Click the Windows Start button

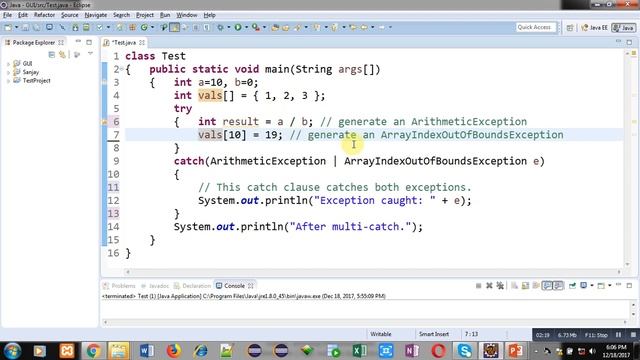click(12, 351)
